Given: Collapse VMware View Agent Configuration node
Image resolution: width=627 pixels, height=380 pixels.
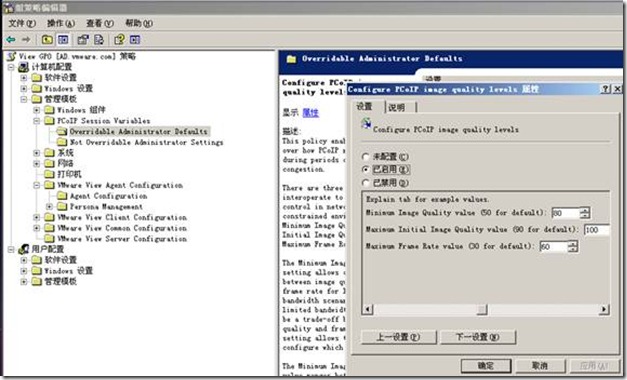Looking at the screenshot, I should (x=37, y=185).
